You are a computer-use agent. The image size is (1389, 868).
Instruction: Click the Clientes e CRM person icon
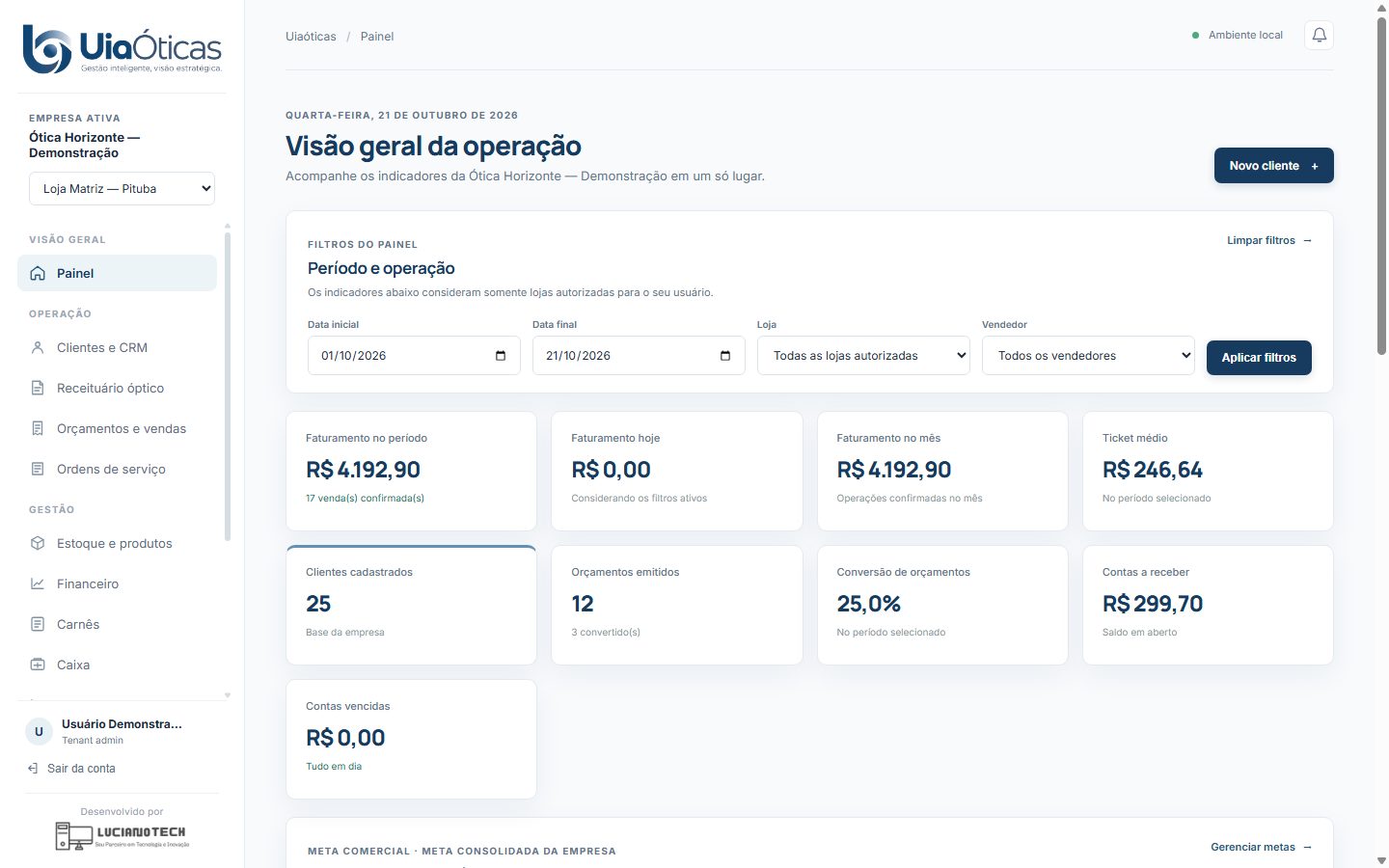coord(38,347)
